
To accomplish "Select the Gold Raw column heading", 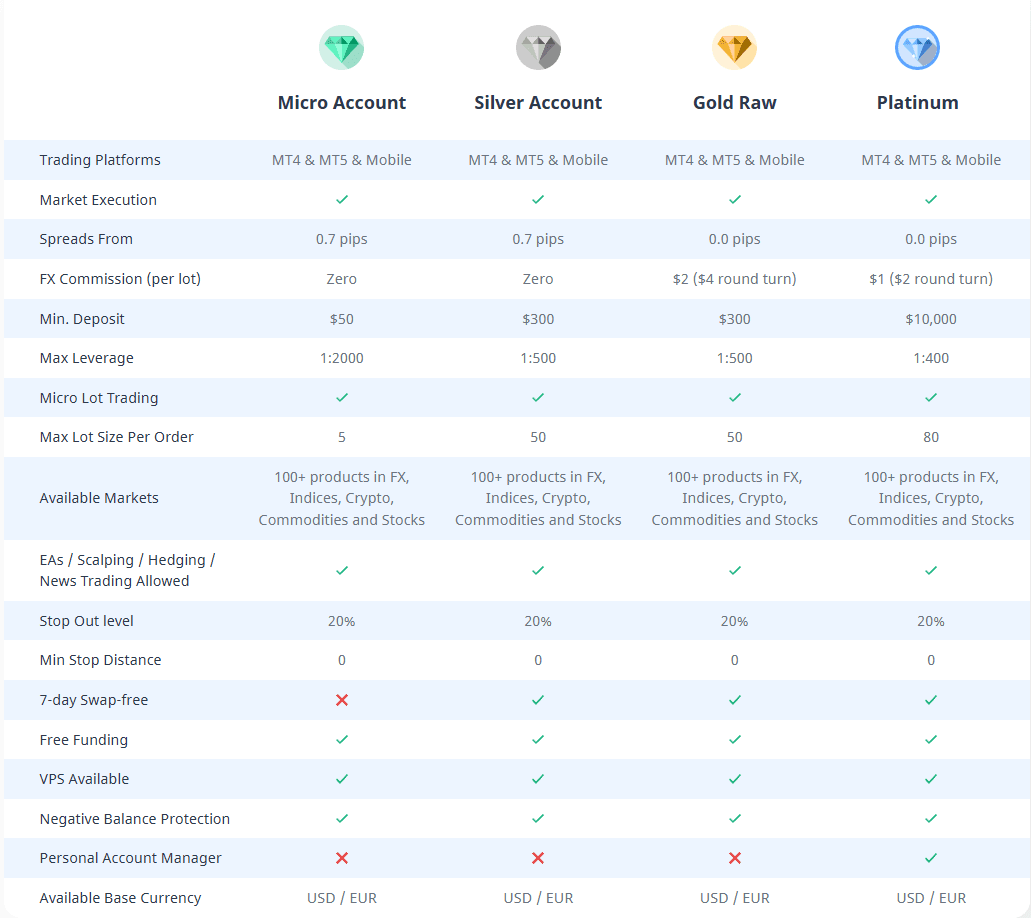I will coord(735,103).
